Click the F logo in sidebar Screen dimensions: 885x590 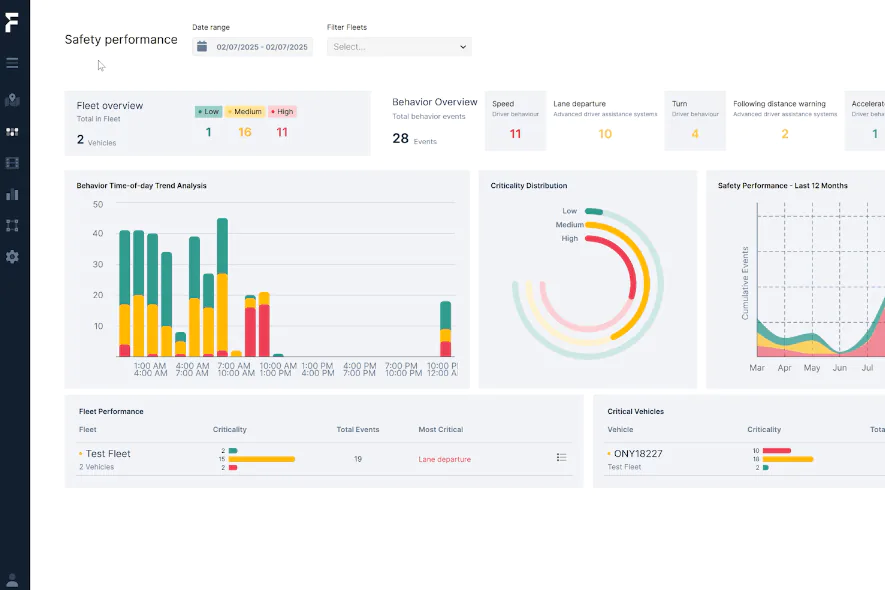click(x=12, y=22)
